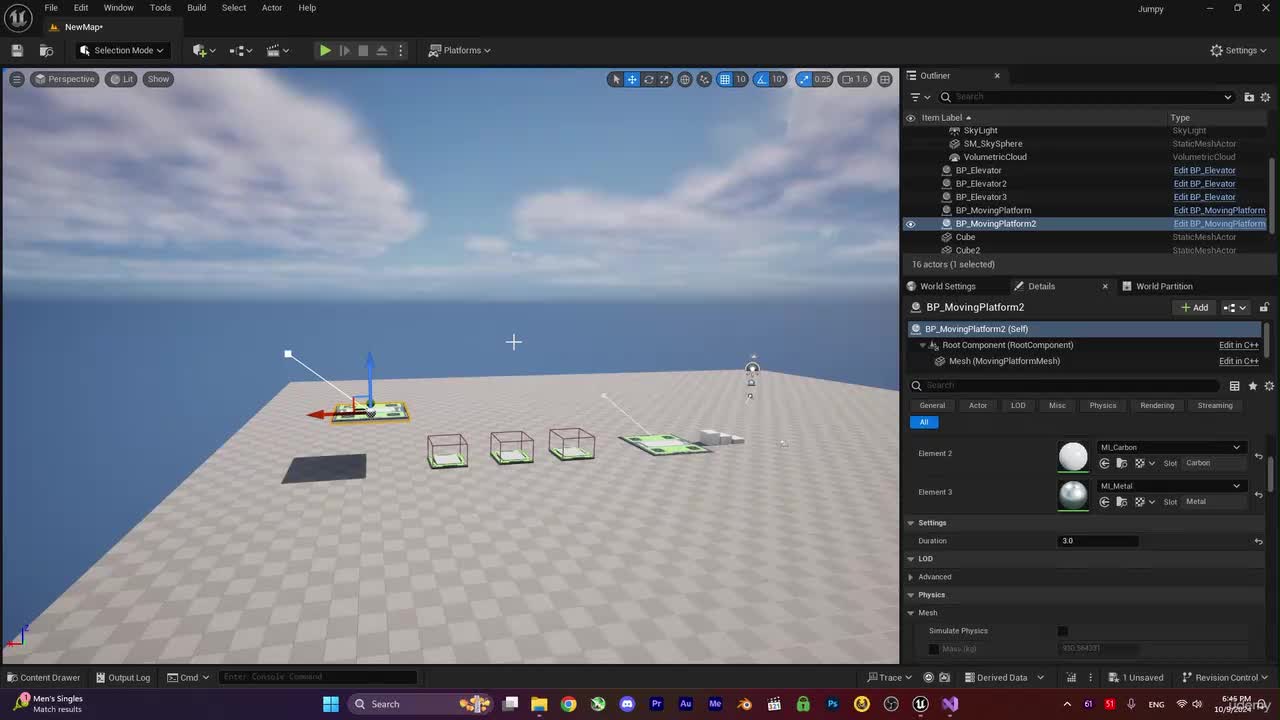Activate the Rotate tool in viewport toolbar
This screenshot has height=720, width=1280.
point(648,79)
